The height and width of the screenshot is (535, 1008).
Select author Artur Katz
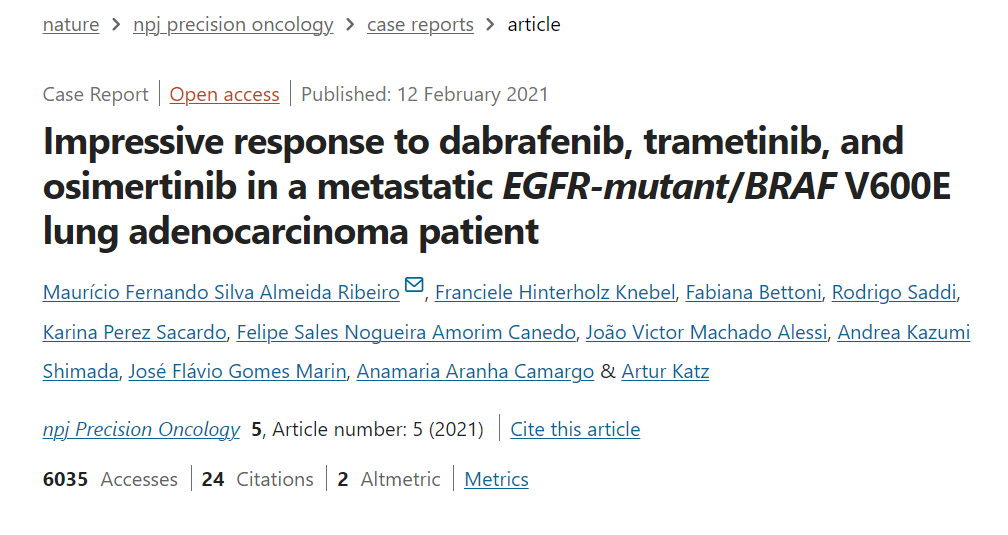tap(665, 372)
